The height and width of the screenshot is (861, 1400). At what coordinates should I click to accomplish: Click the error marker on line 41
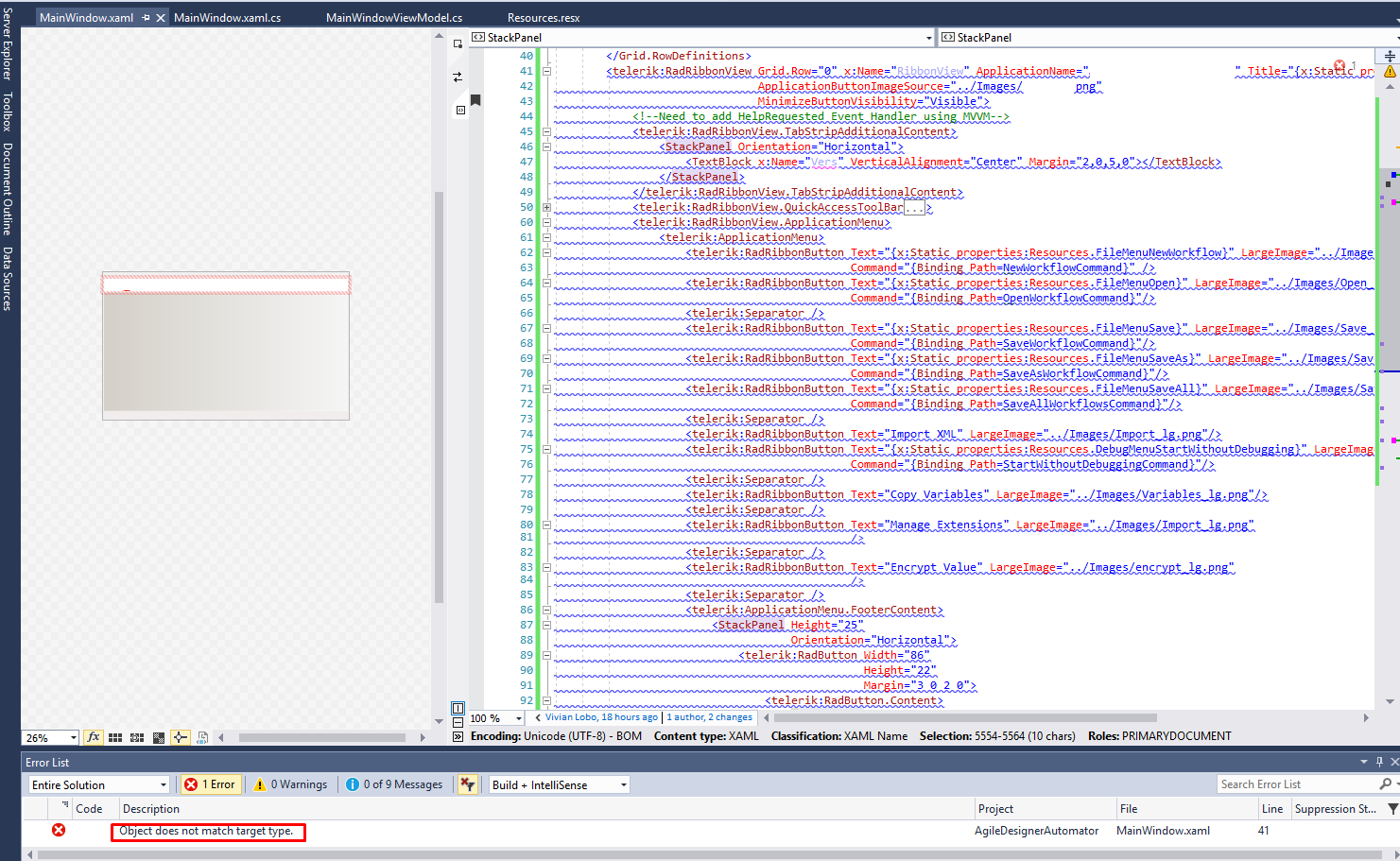[x=1340, y=65]
